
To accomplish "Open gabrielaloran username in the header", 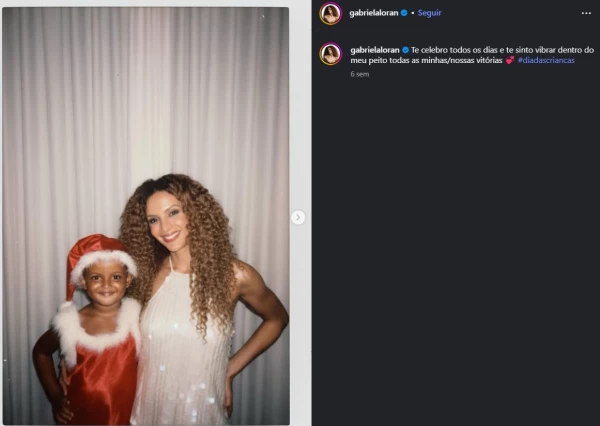I will coord(373,13).
